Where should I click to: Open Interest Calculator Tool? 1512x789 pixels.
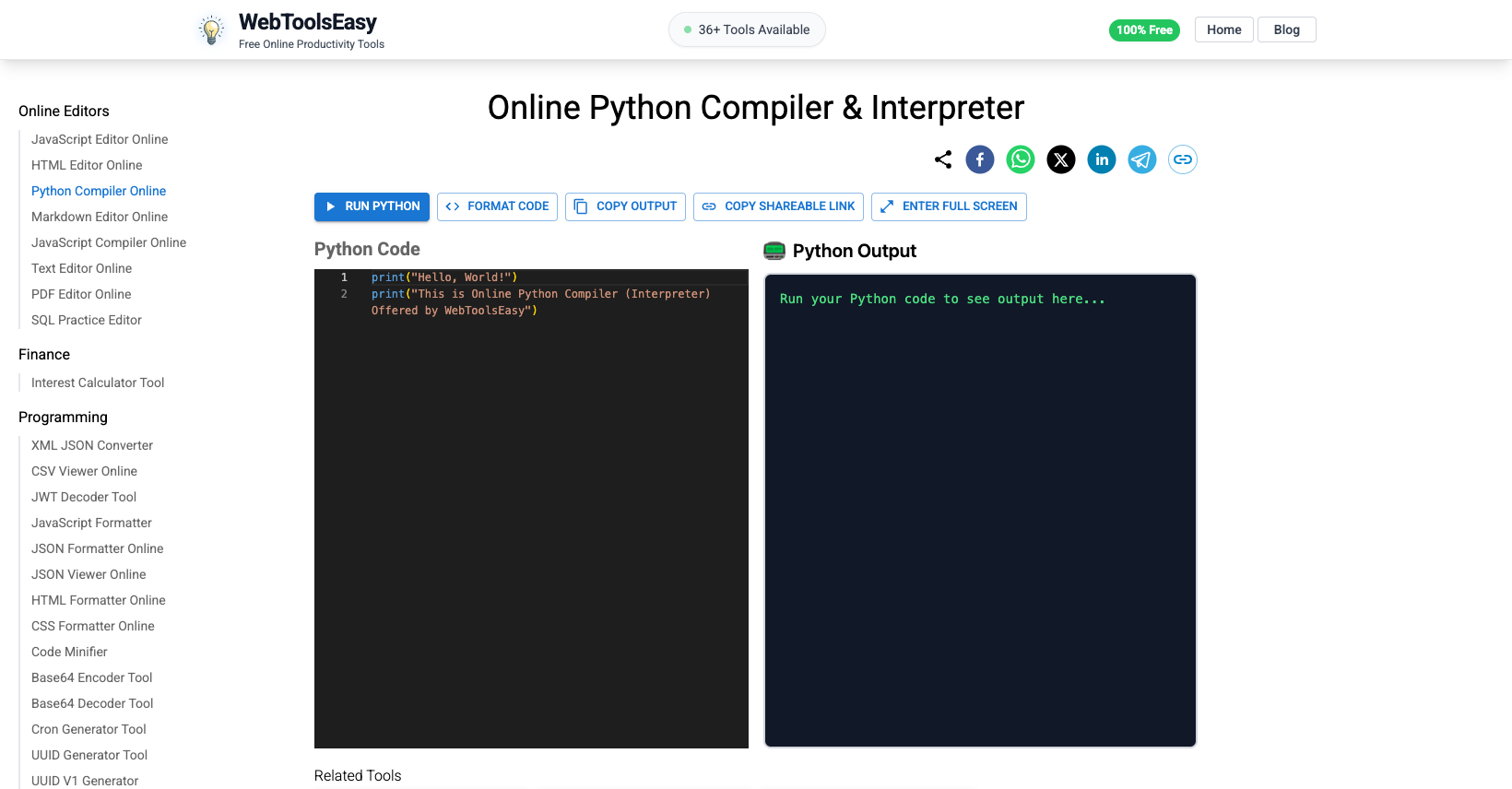[x=98, y=383]
